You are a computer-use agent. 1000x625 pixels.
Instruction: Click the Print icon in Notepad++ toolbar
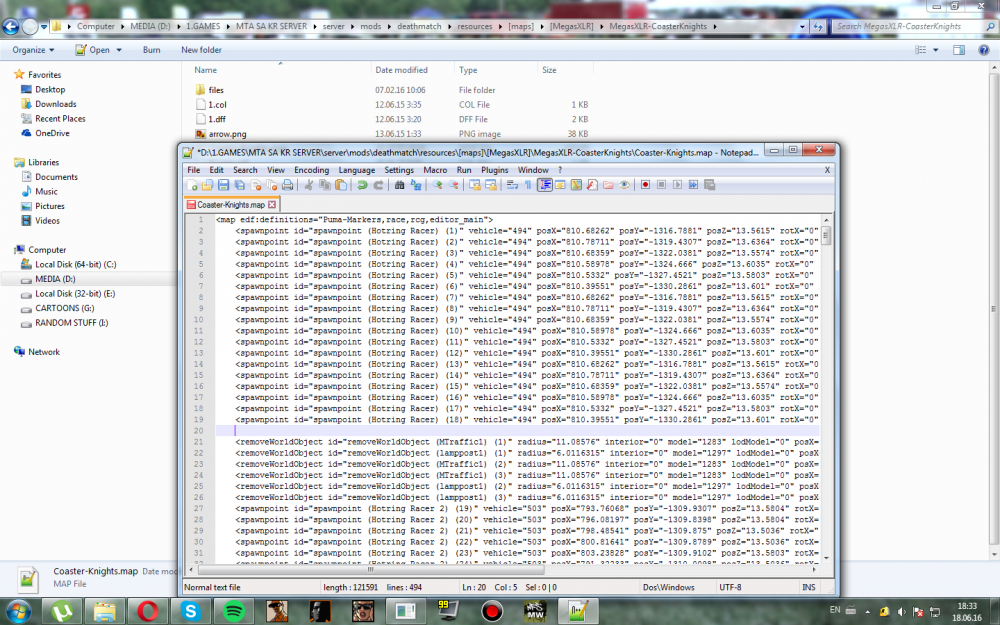287,185
